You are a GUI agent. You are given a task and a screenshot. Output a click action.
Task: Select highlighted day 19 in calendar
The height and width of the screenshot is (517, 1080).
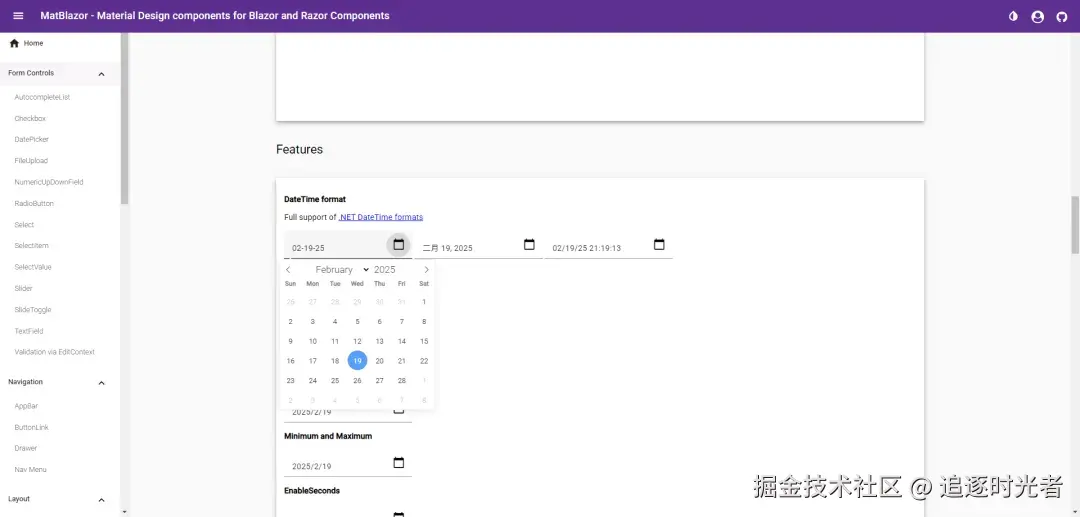coord(357,360)
